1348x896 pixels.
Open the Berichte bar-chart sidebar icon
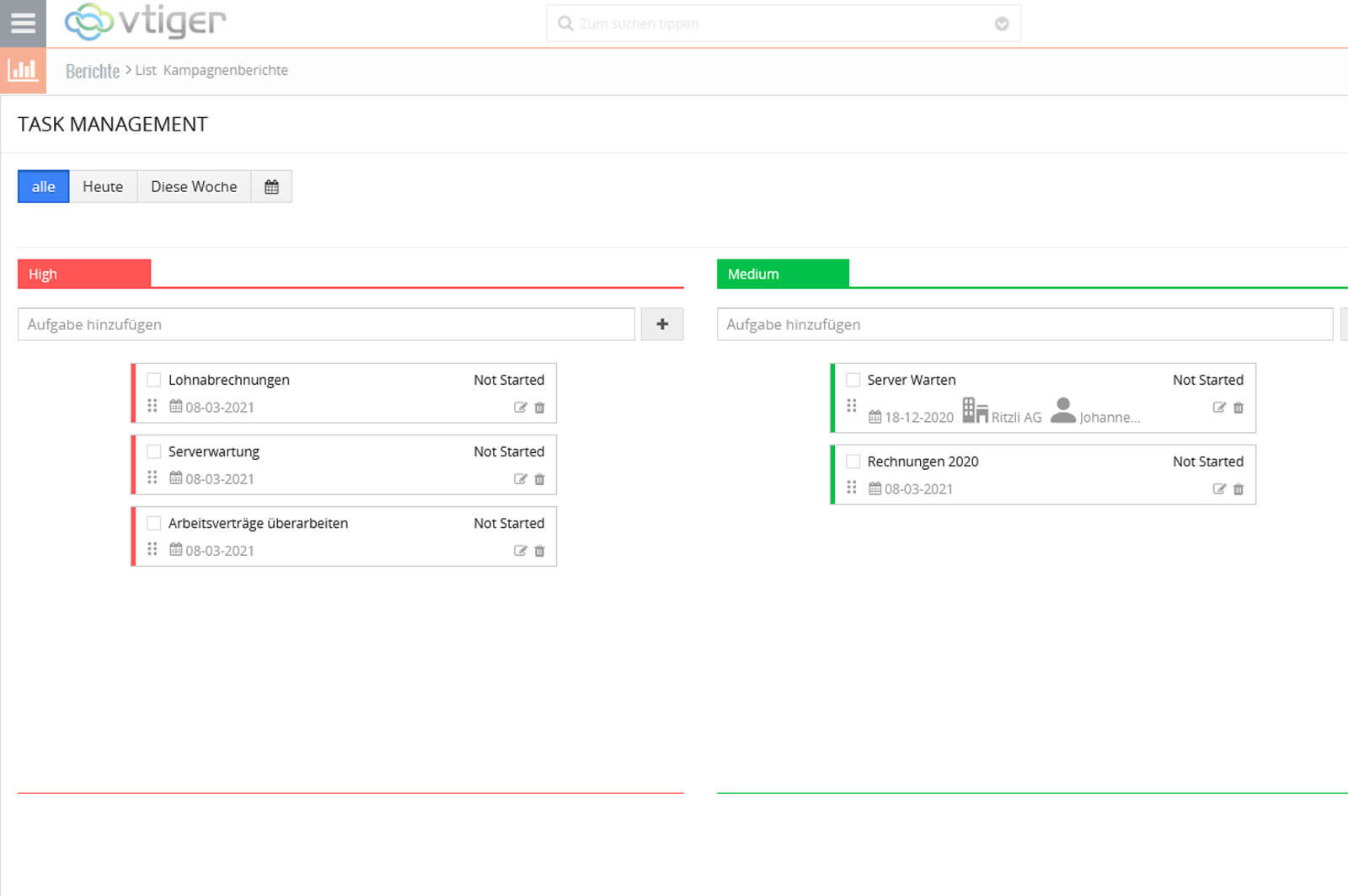(23, 71)
